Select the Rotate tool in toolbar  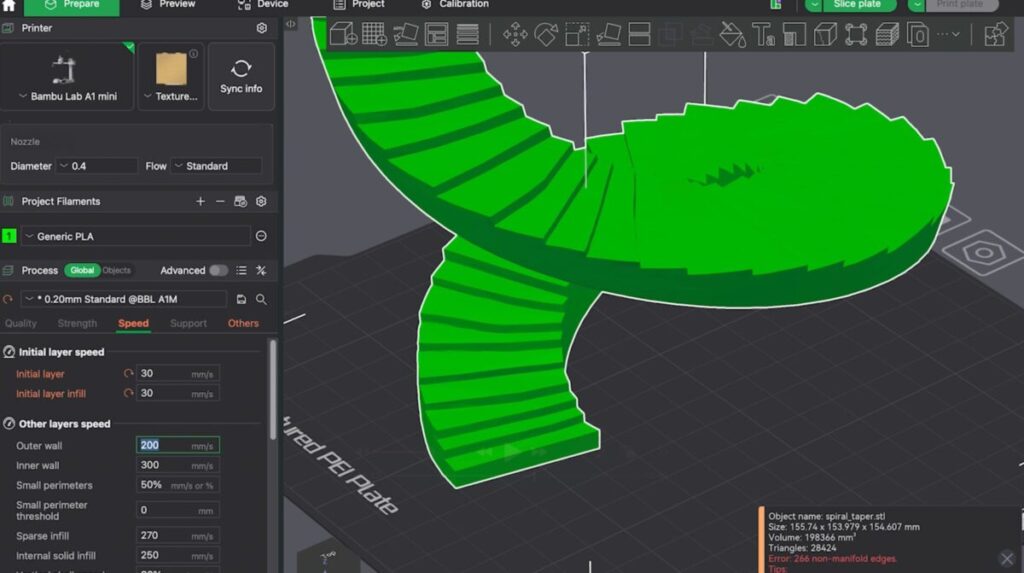546,35
